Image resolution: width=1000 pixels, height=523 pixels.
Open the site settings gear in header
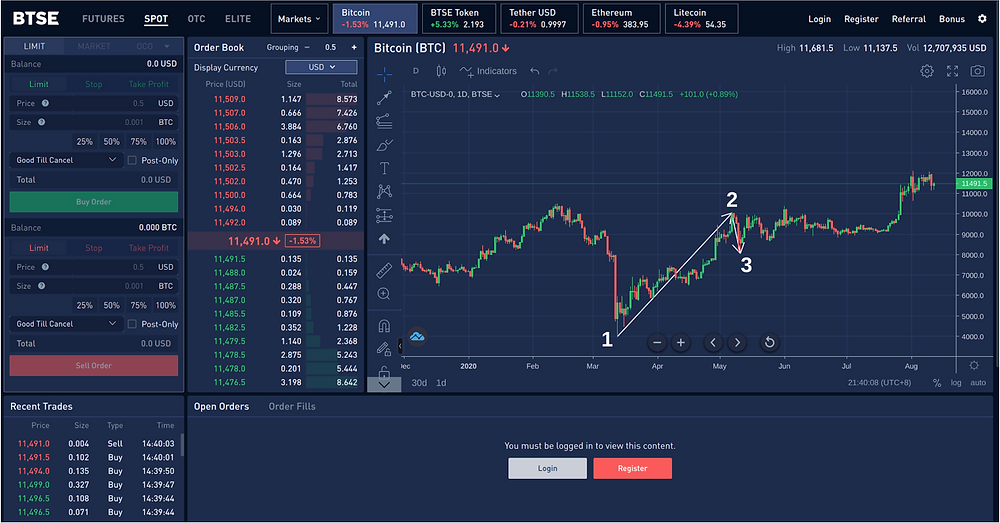pos(982,18)
